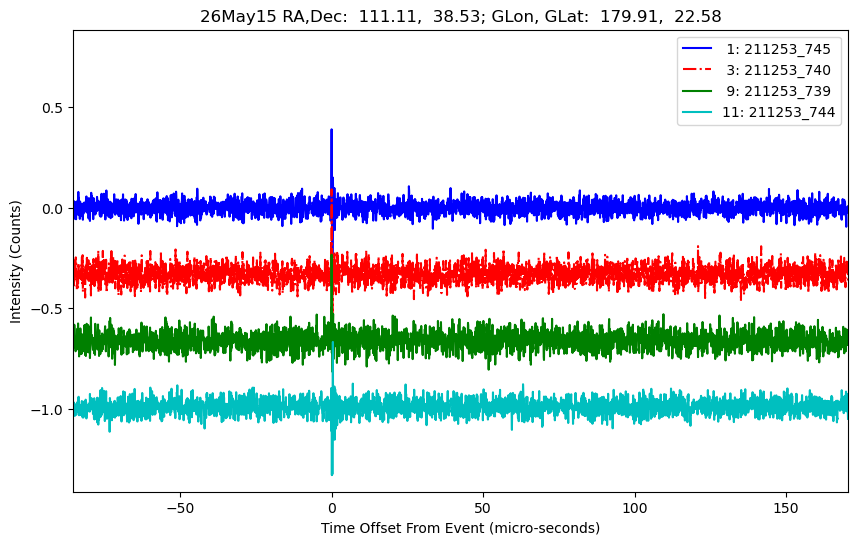The height and width of the screenshot is (545, 858).
Task: Click the y-axis tick label '−1.0'
Action: click(48, 410)
